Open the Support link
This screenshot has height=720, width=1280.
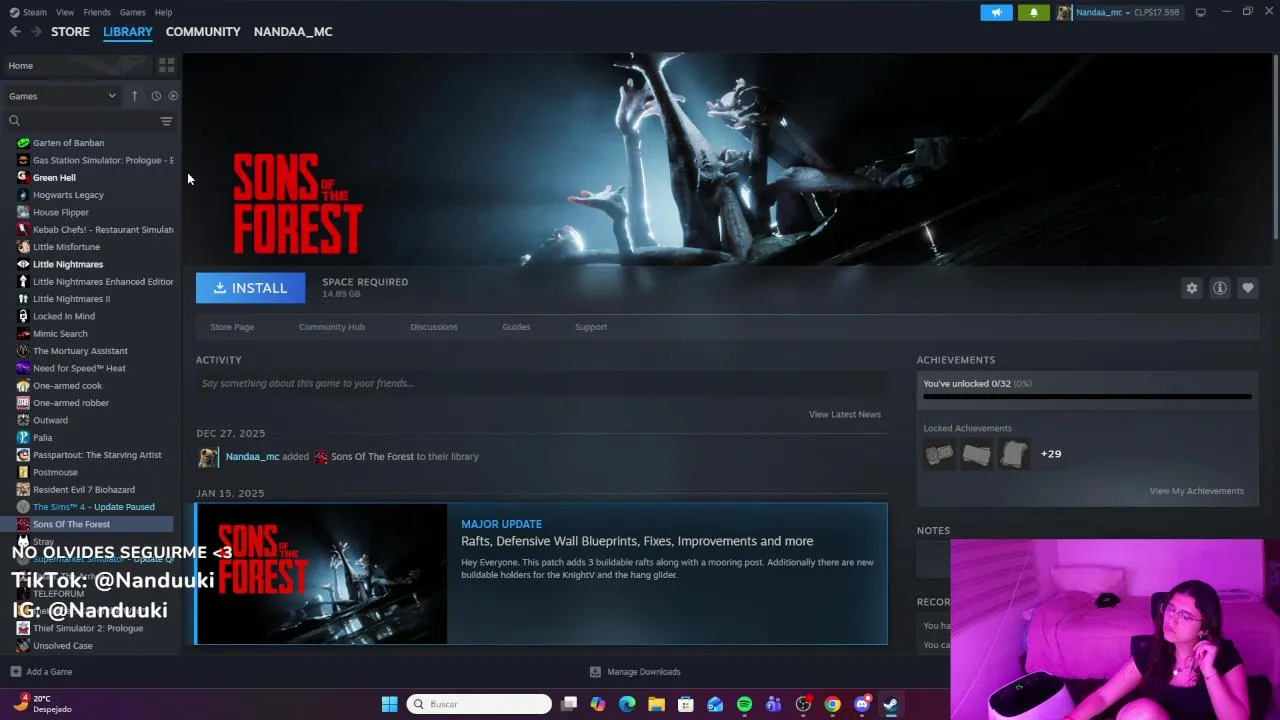click(591, 327)
